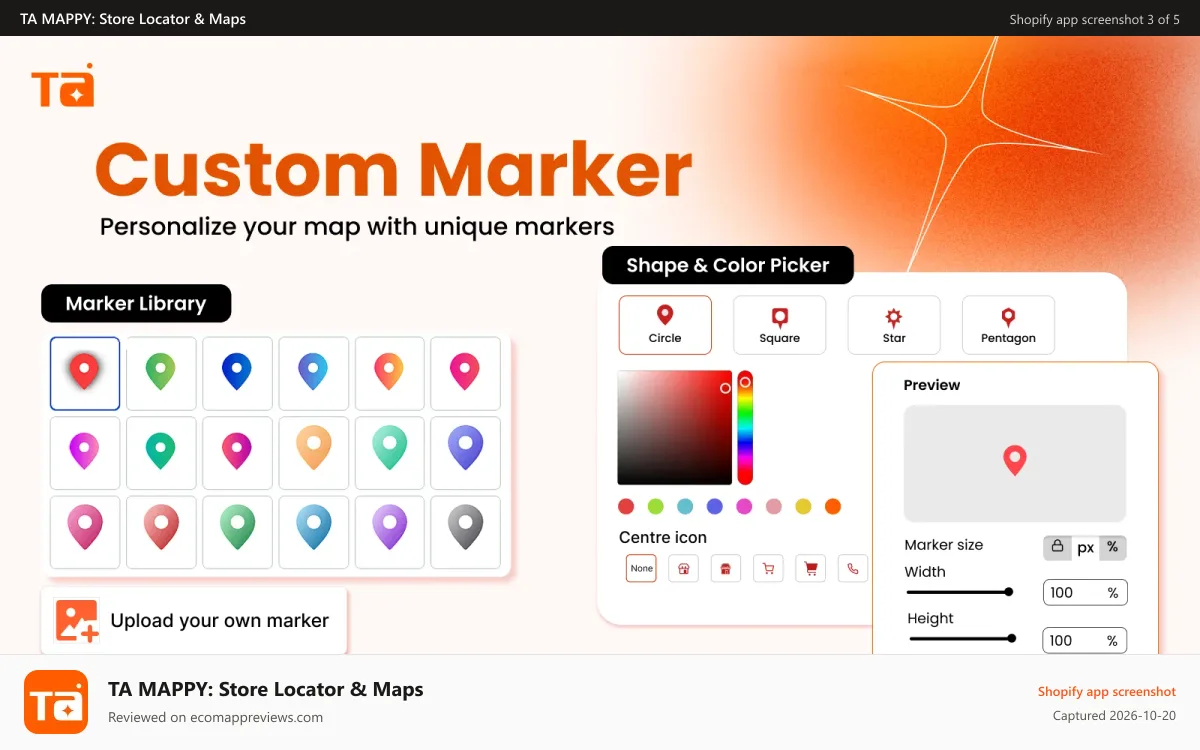1200x750 pixels.
Task: Select the large light-blue marker in bottom row
Action: pos(313,532)
